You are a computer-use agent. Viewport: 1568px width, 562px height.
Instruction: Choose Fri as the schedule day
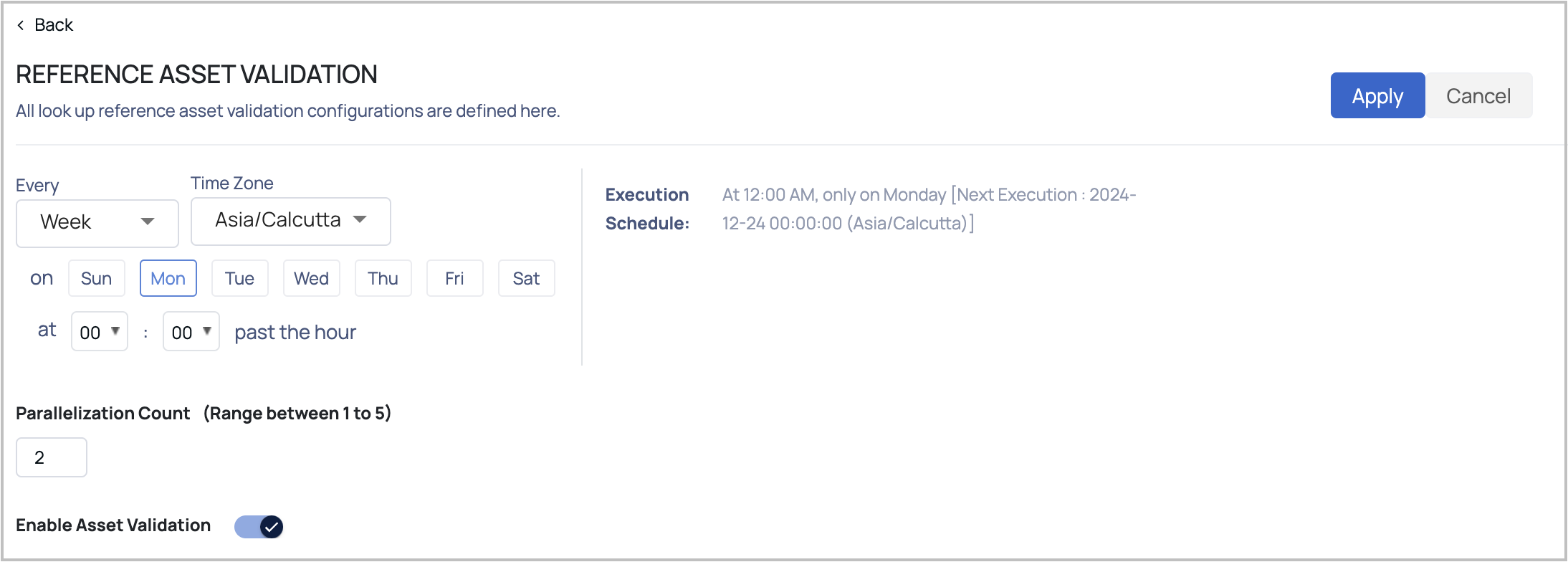pyautogui.click(x=455, y=278)
